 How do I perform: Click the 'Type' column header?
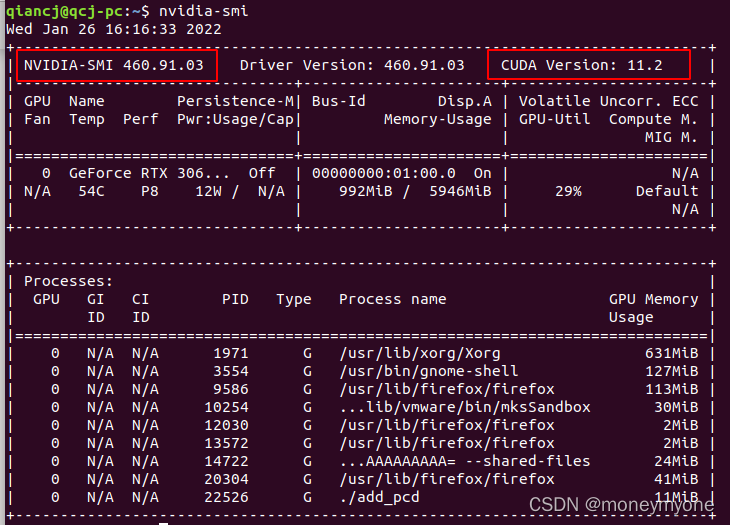294,299
